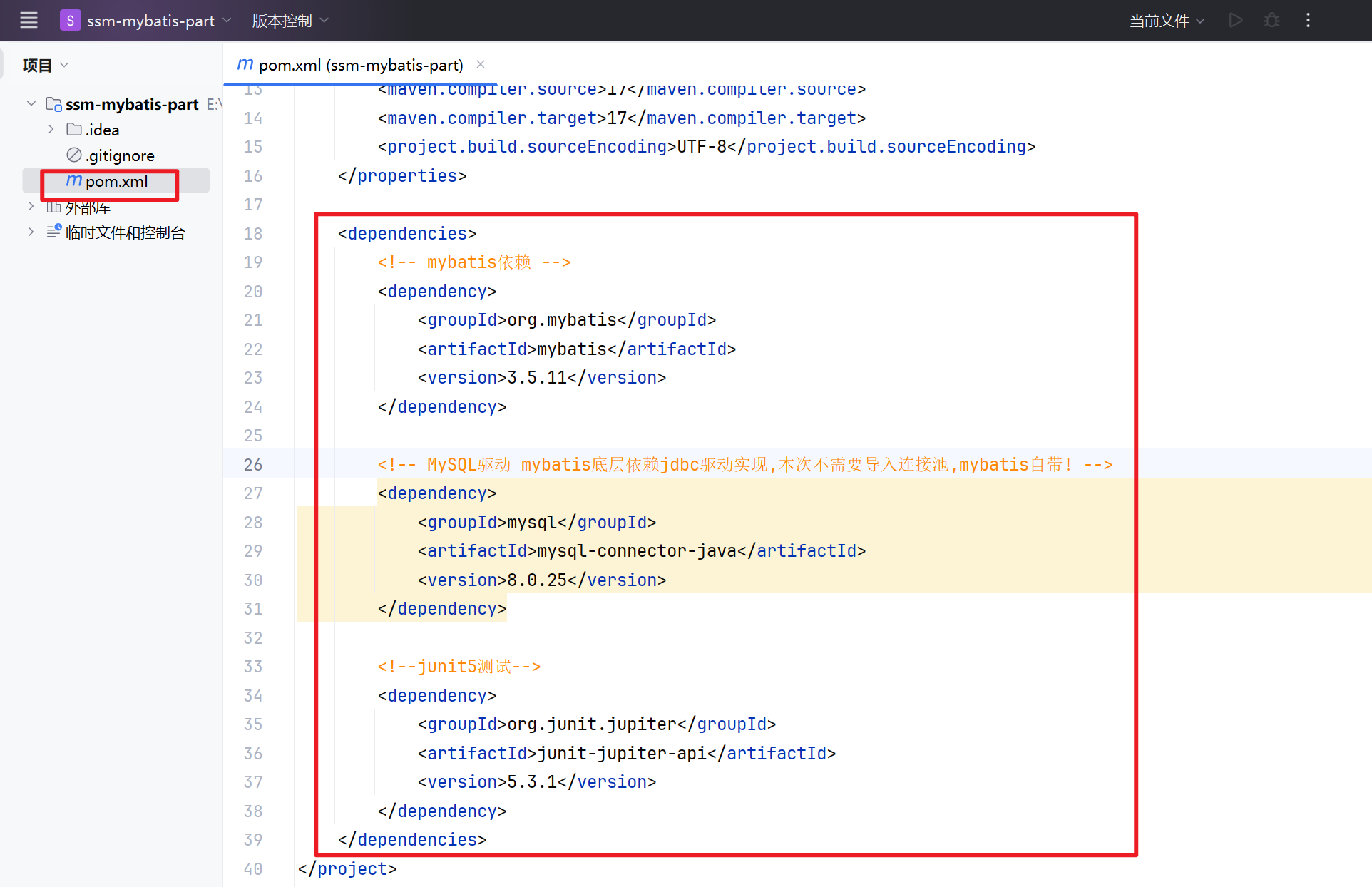Click the Run play icon
Viewport: 1372px width, 887px height.
tap(1236, 20)
